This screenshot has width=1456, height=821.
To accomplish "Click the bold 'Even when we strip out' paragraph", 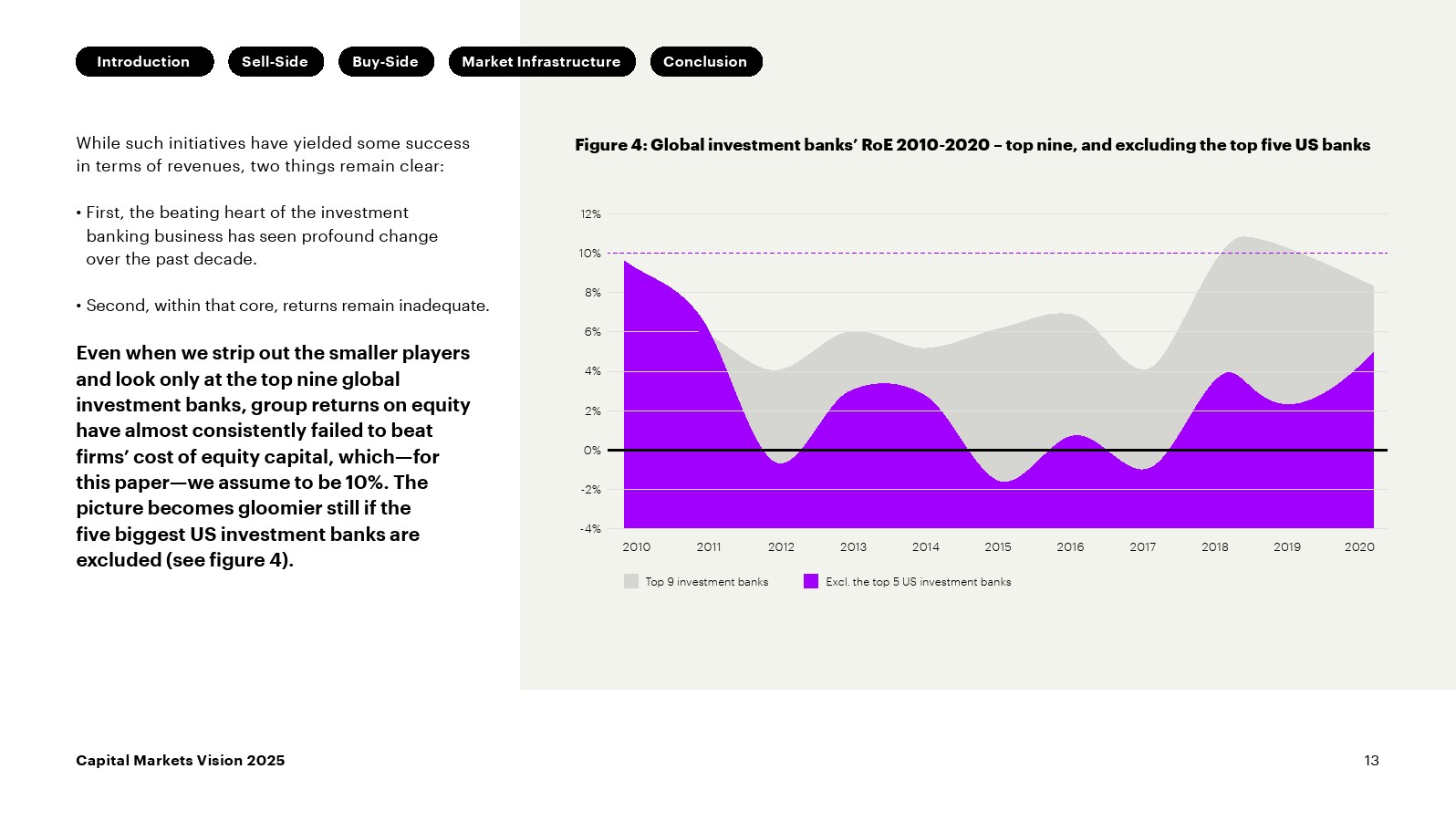I will pyautogui.click(x=273, y=456).
